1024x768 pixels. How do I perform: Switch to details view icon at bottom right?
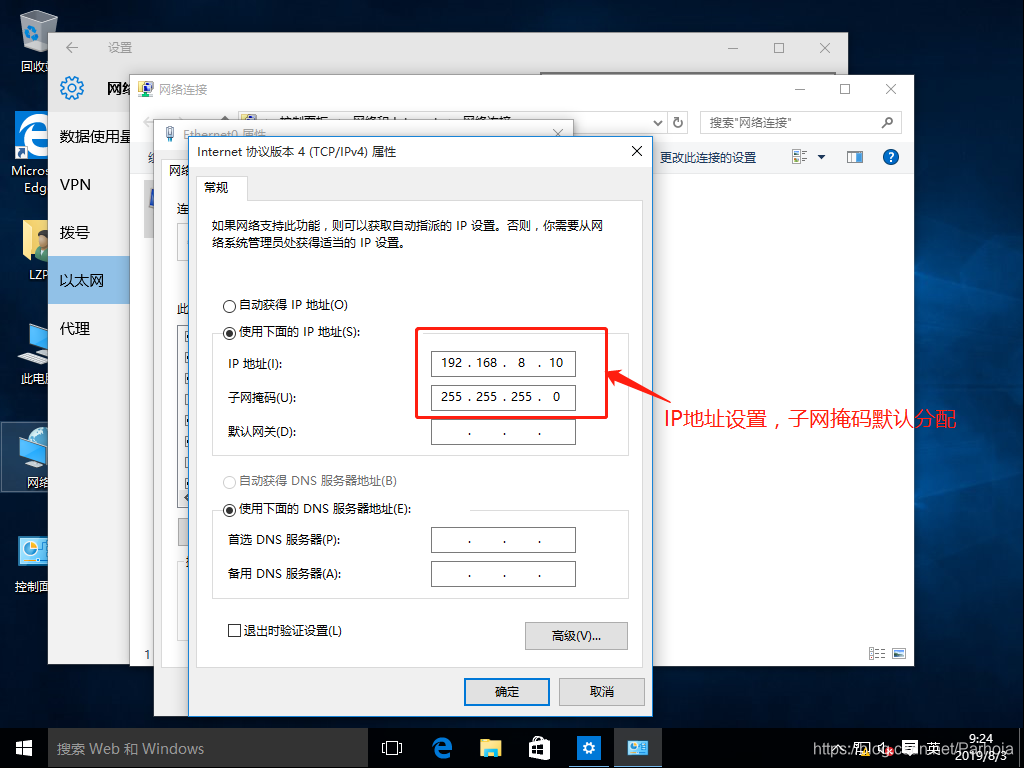[x=877, y=653]
